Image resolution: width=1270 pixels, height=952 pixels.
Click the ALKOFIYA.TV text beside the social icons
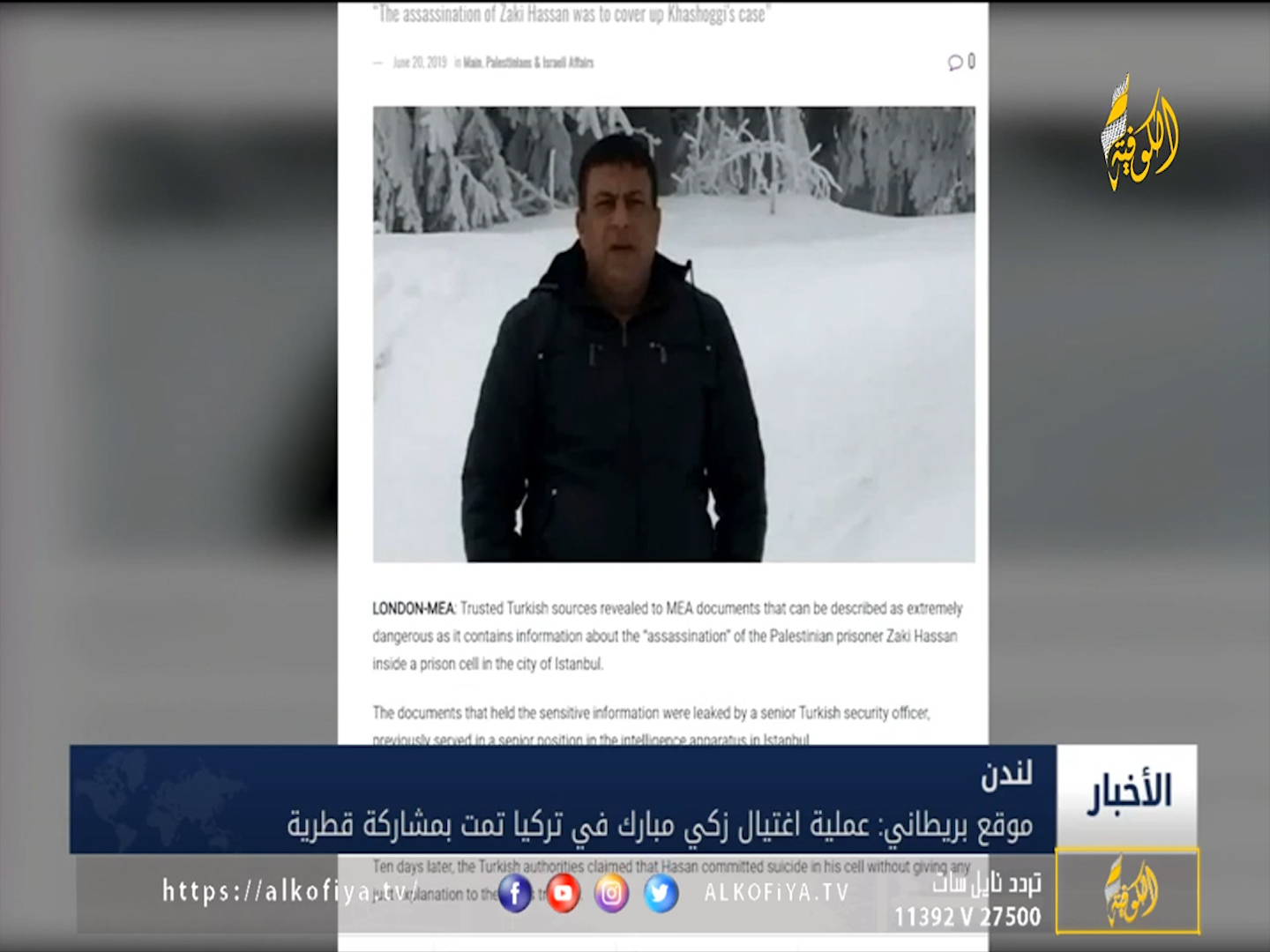776,893
